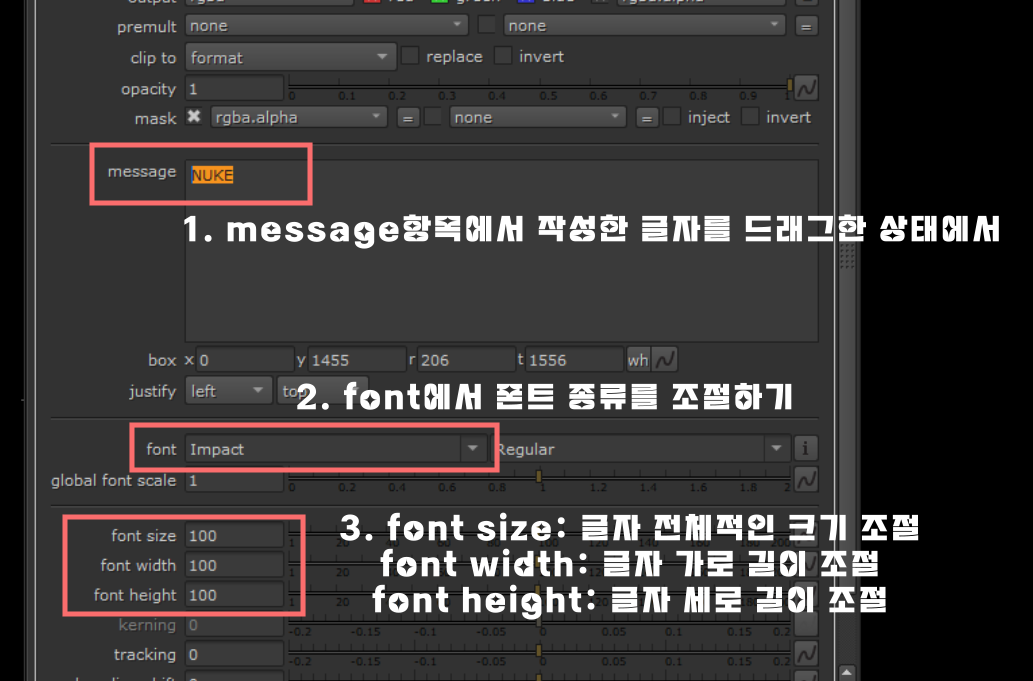This screenshot has width=1033, height=681.
Task: Open the first premult 'none' dropdown
Action: 326,26
